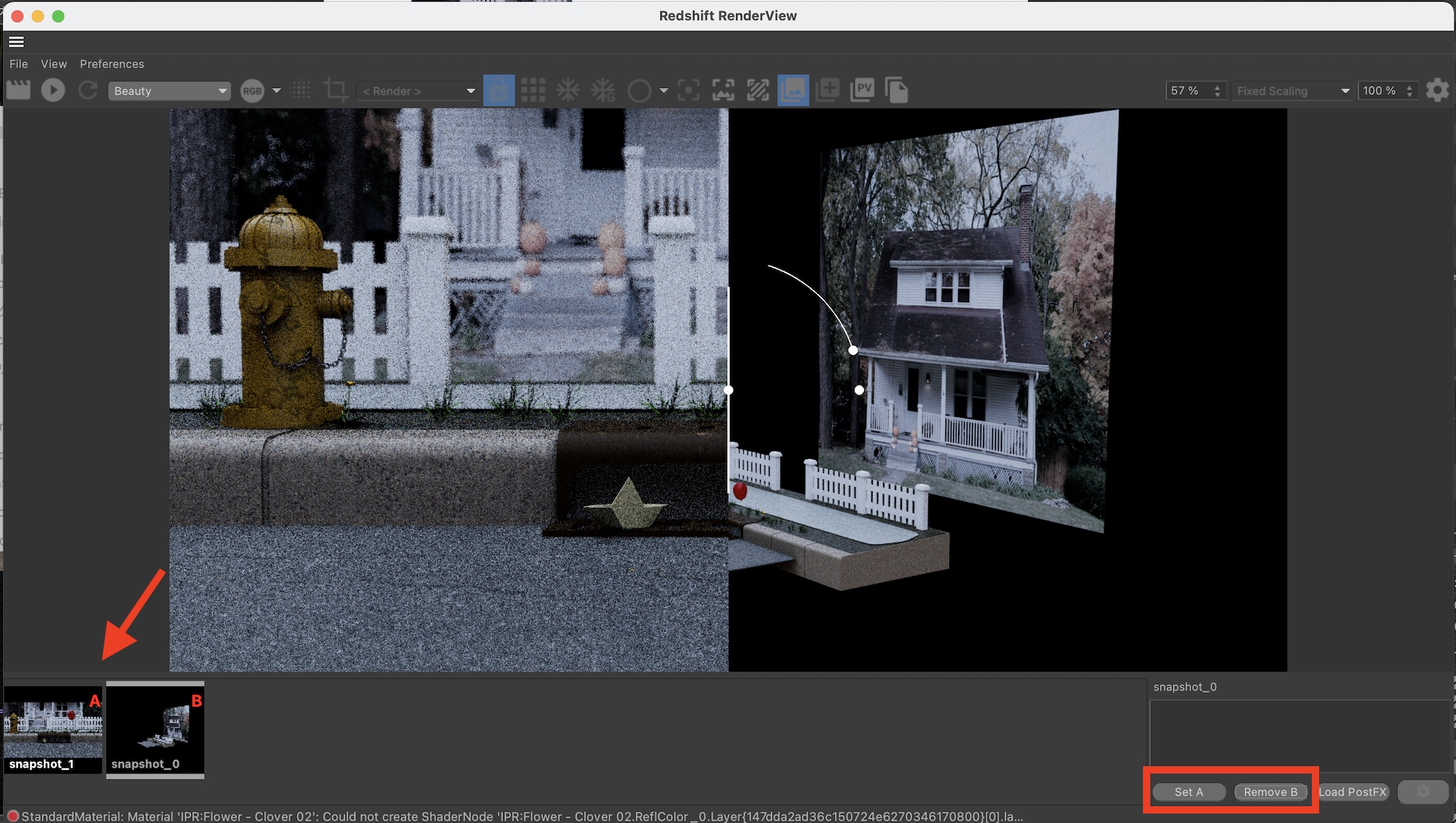The image size is (1456, 823).
Task: Open the Preferences menu
Action: point(112,64)
